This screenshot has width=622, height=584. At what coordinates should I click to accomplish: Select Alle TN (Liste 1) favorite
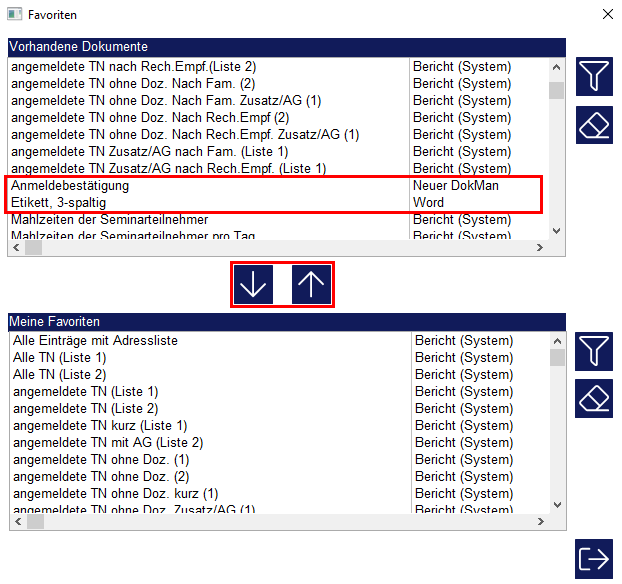(60, 358)
